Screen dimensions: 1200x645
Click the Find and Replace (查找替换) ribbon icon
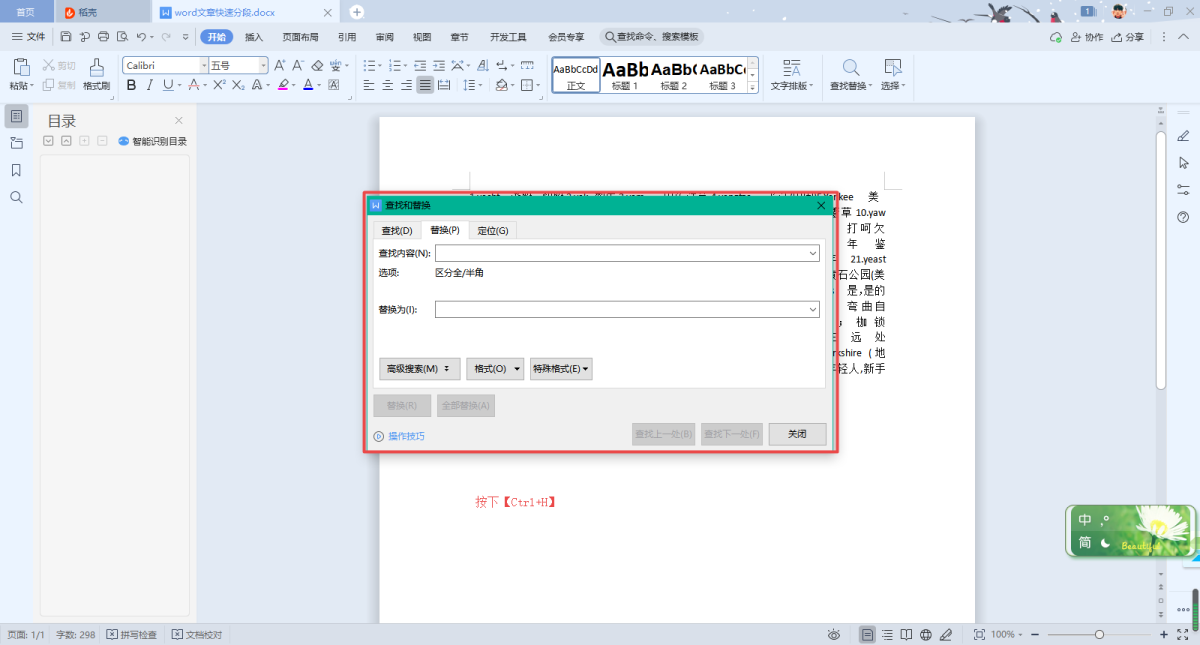pyautogui.click(x=851, y=73)
